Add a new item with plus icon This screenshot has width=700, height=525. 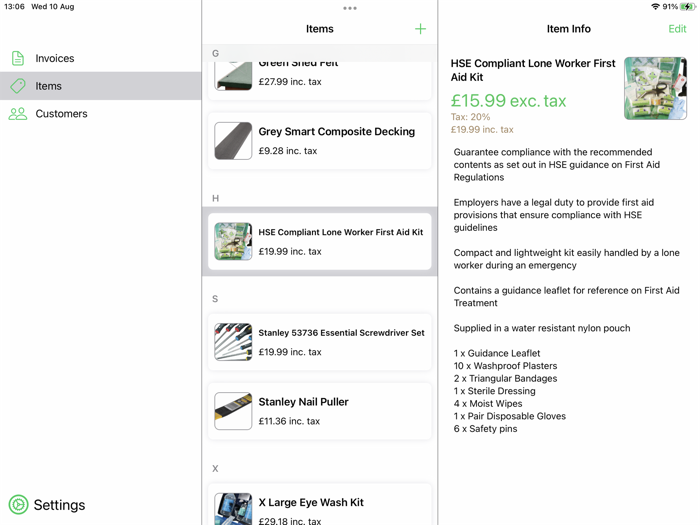coord(420,29)
